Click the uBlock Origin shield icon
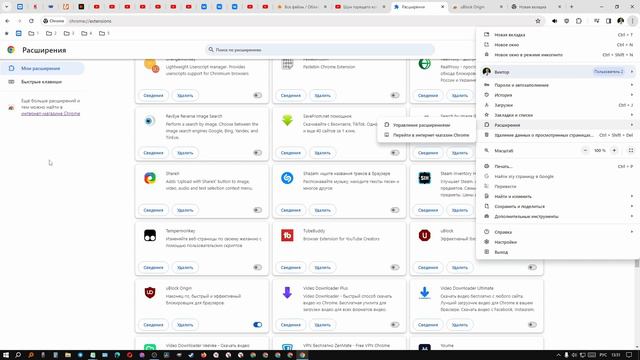 pyautogui.click(x=149, y=293)
